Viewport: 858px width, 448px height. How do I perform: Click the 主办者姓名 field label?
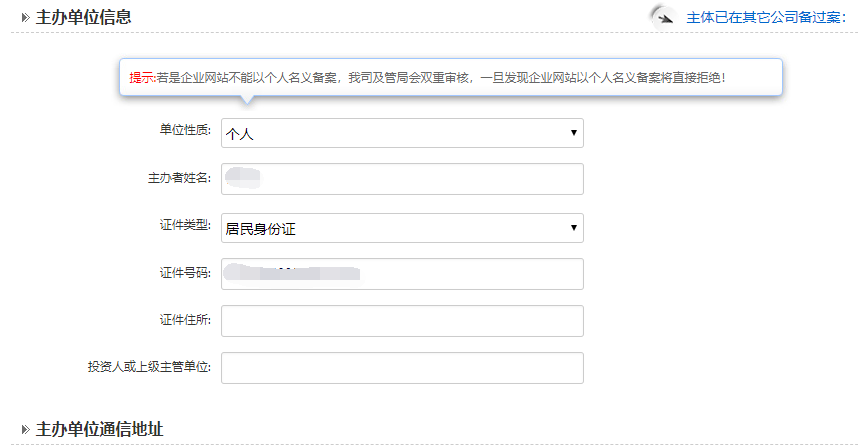(x=179, y=178)
